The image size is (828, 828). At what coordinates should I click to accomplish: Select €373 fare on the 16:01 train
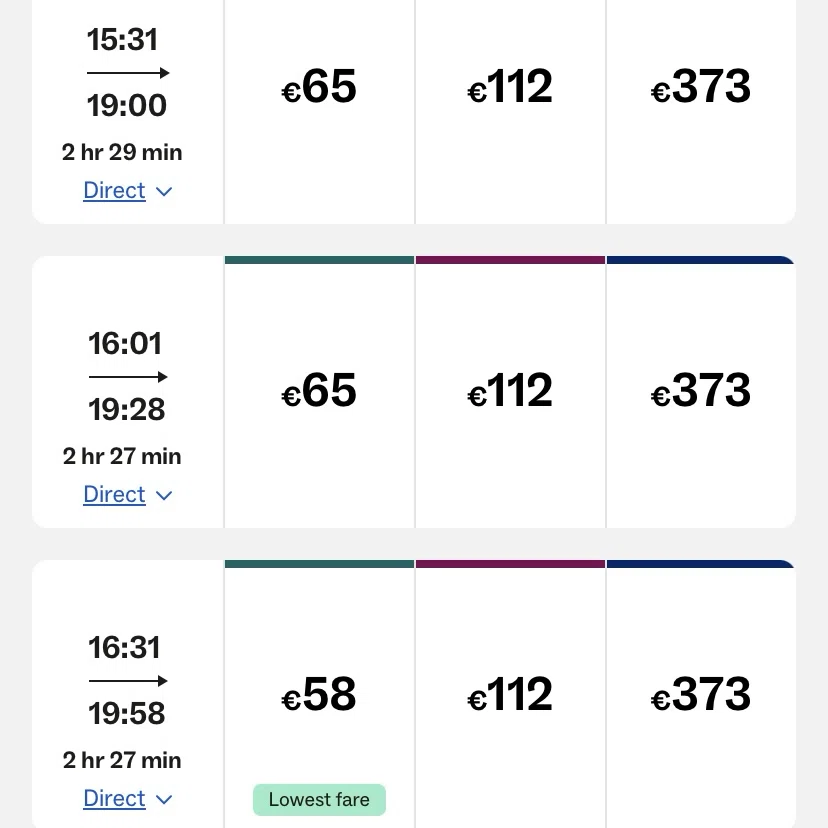[701, 391]
